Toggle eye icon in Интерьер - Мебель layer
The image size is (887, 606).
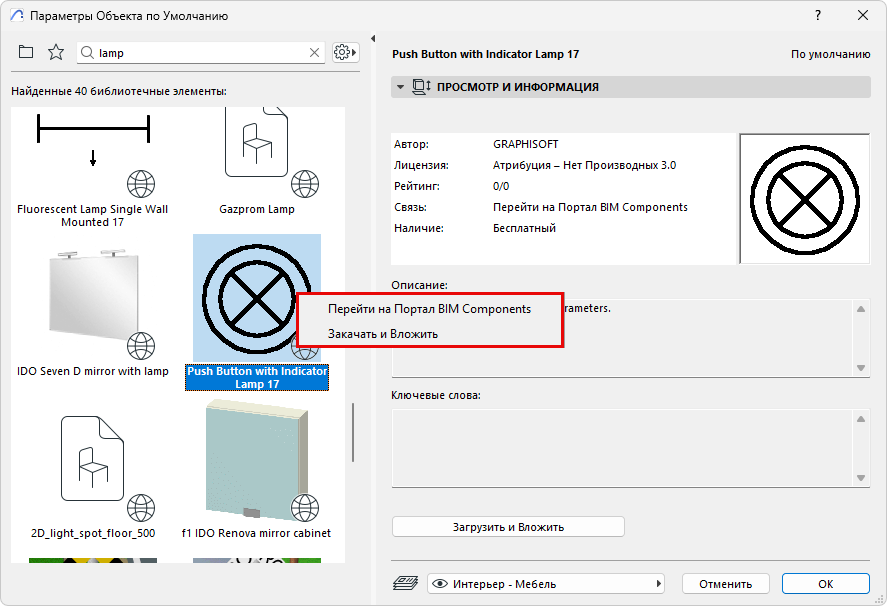point(440,583)
